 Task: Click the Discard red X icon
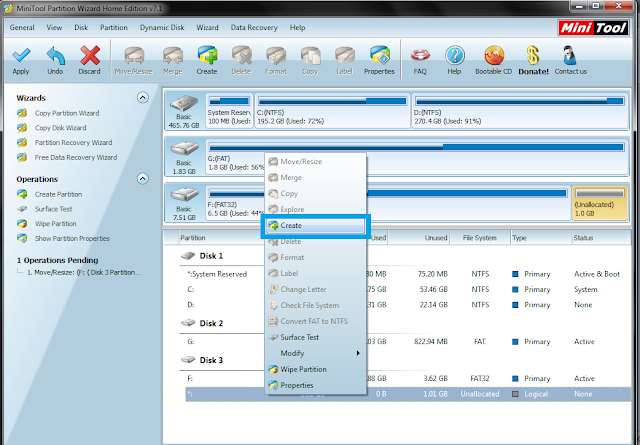tap(90, 56)
